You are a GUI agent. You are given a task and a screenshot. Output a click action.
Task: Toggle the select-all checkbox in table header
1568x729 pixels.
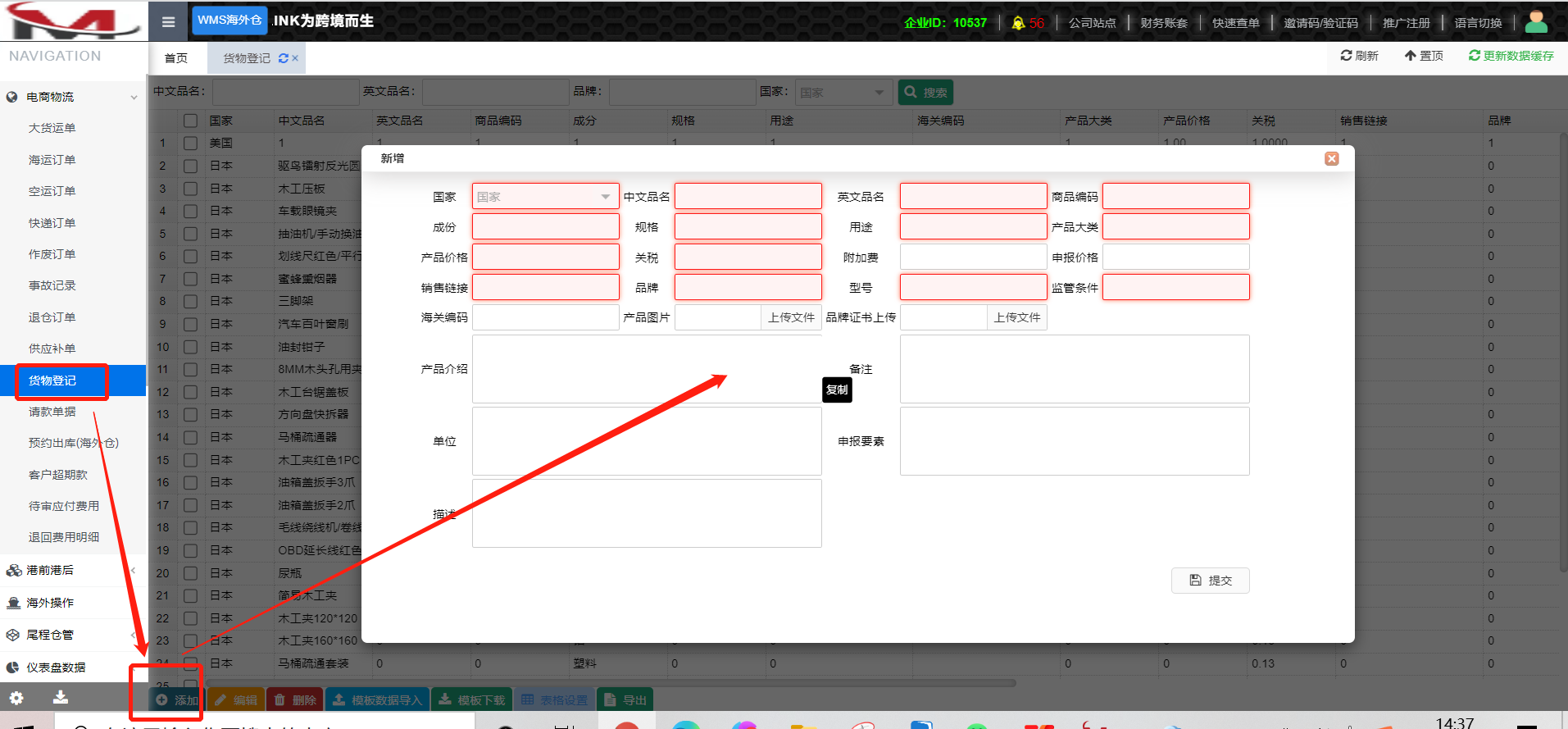[191, 121]
